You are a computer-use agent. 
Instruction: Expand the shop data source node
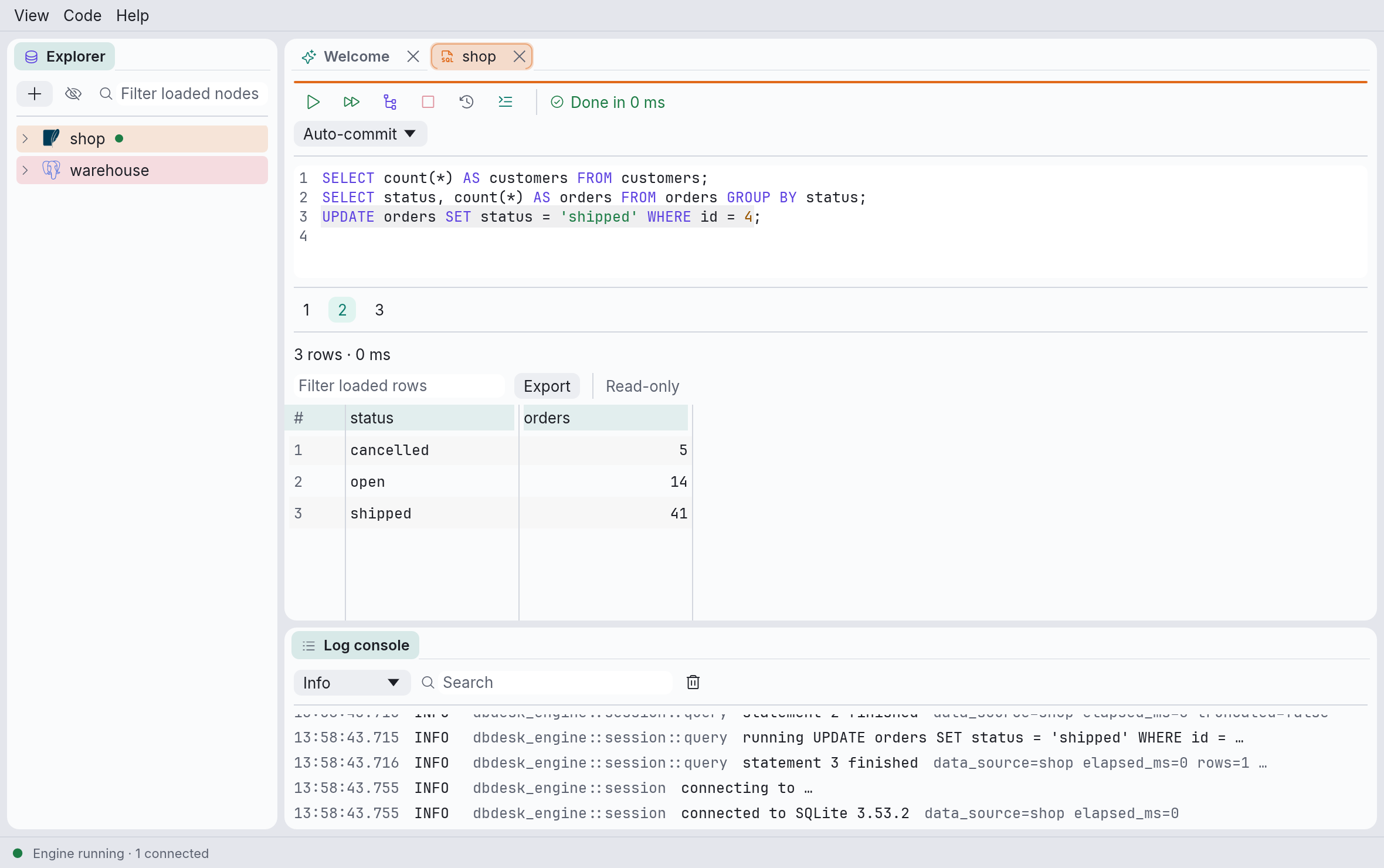(25, 139)
